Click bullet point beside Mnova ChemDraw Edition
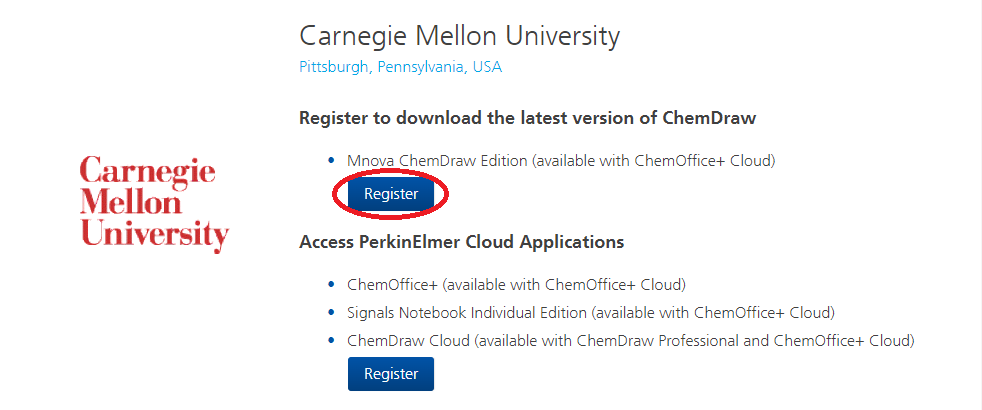This screenshot has width=982, height=410. coord(332,161)
